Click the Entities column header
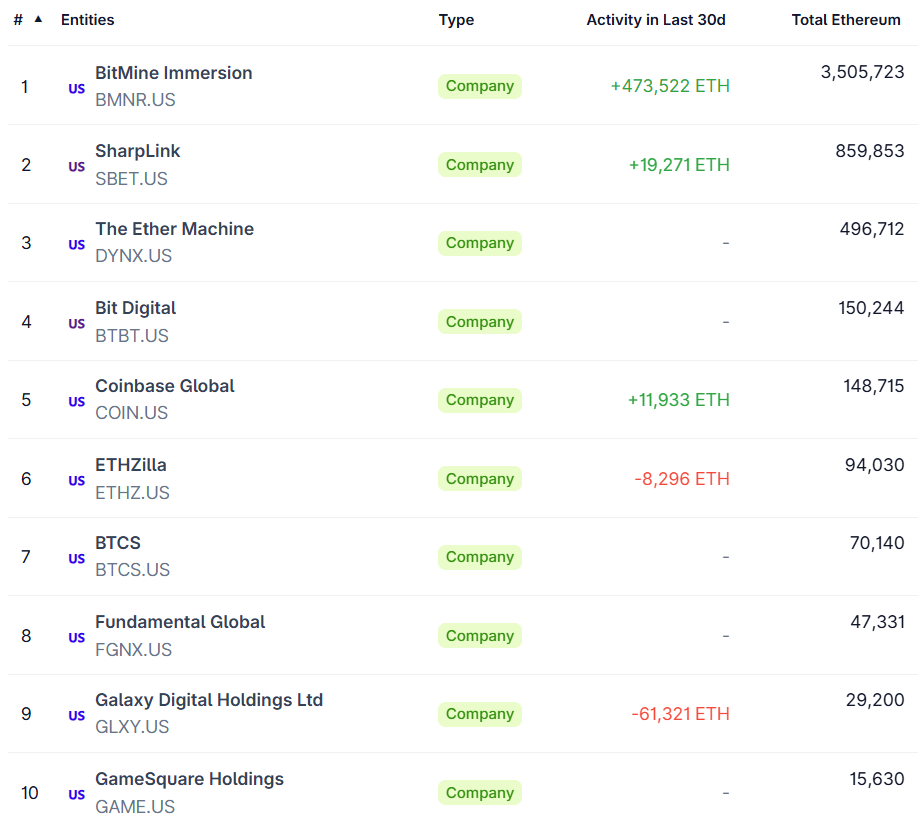918x818 pixels. 88,19
